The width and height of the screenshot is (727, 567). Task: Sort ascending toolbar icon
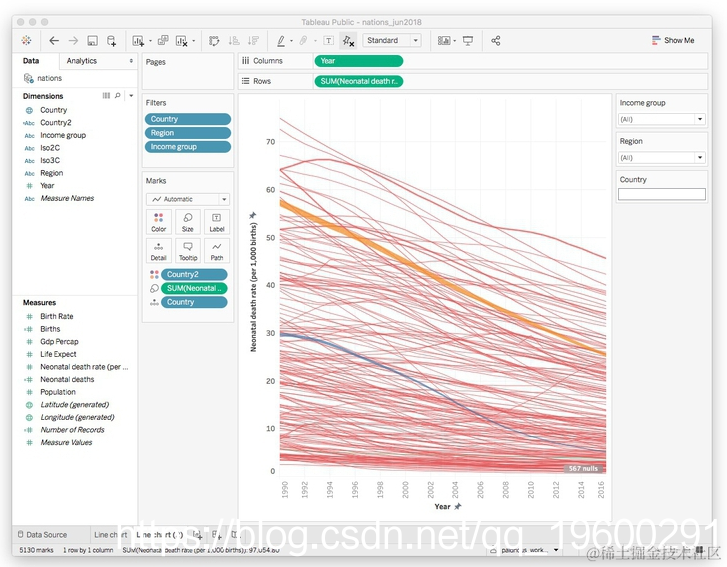[234, 41]
